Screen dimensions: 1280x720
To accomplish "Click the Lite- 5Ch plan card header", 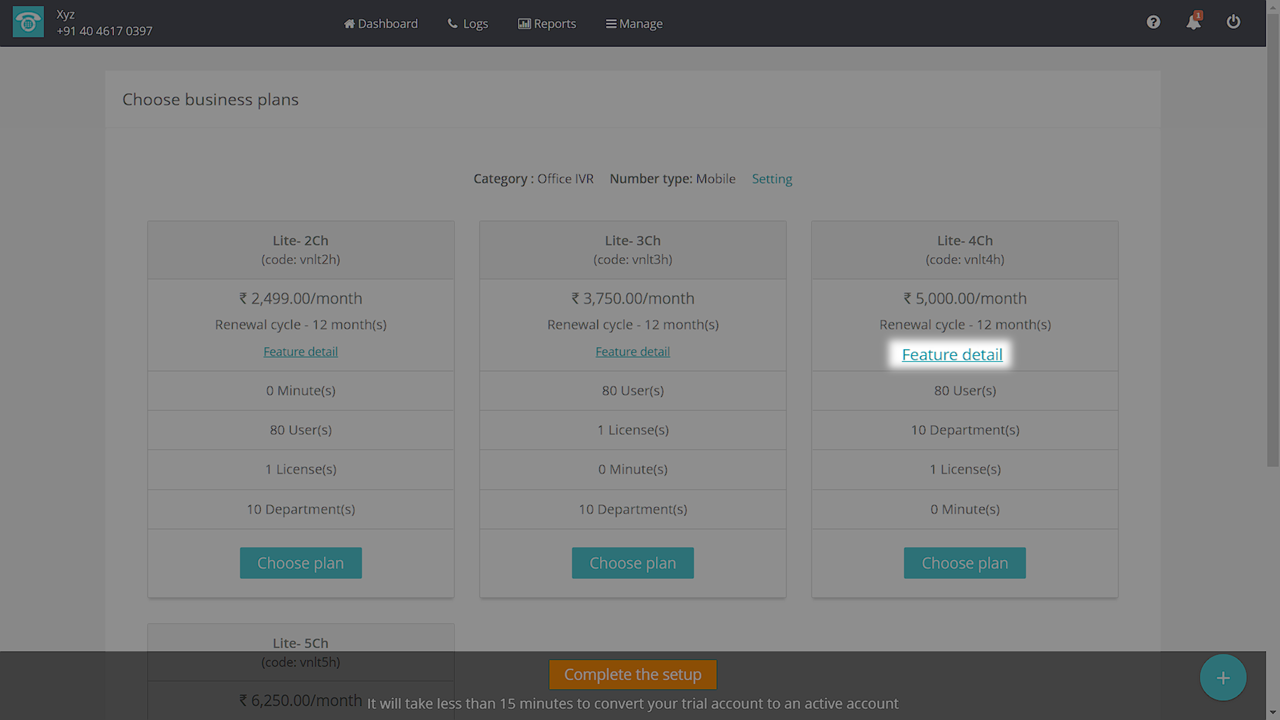I will click(300, 644).
